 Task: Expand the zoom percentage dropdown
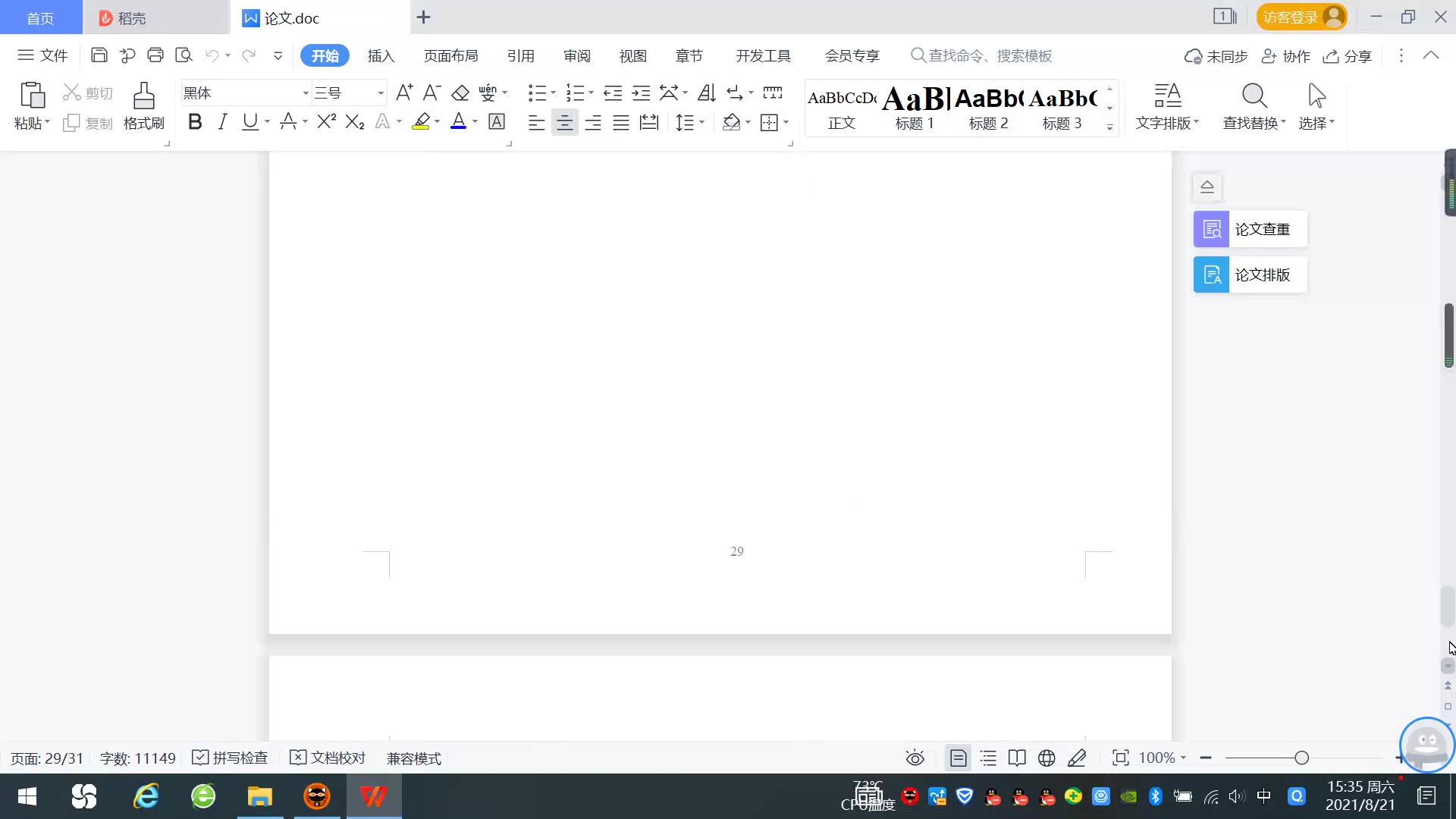point(1183,758)
